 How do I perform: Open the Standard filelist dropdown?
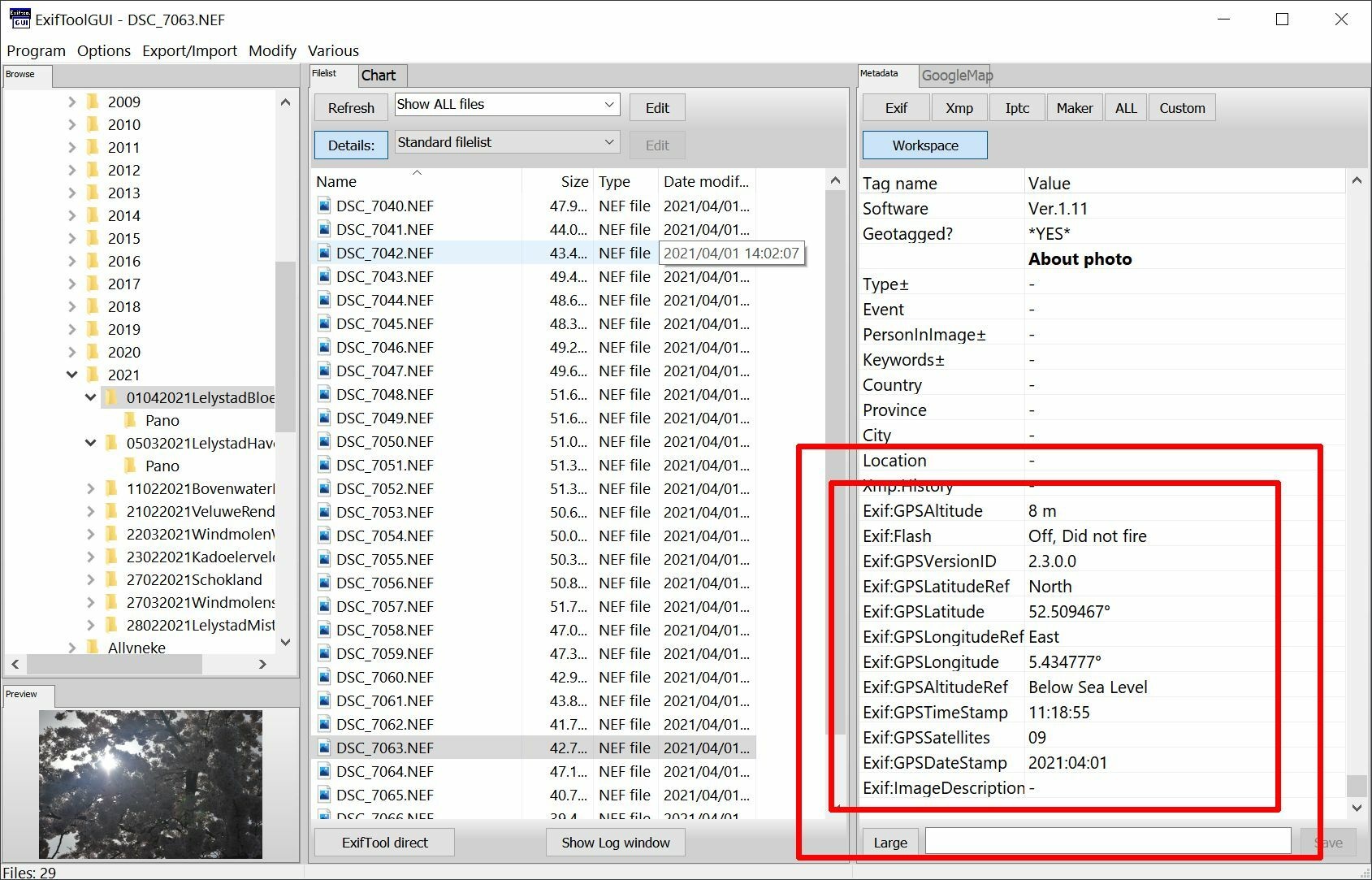(x=608, y=141)
